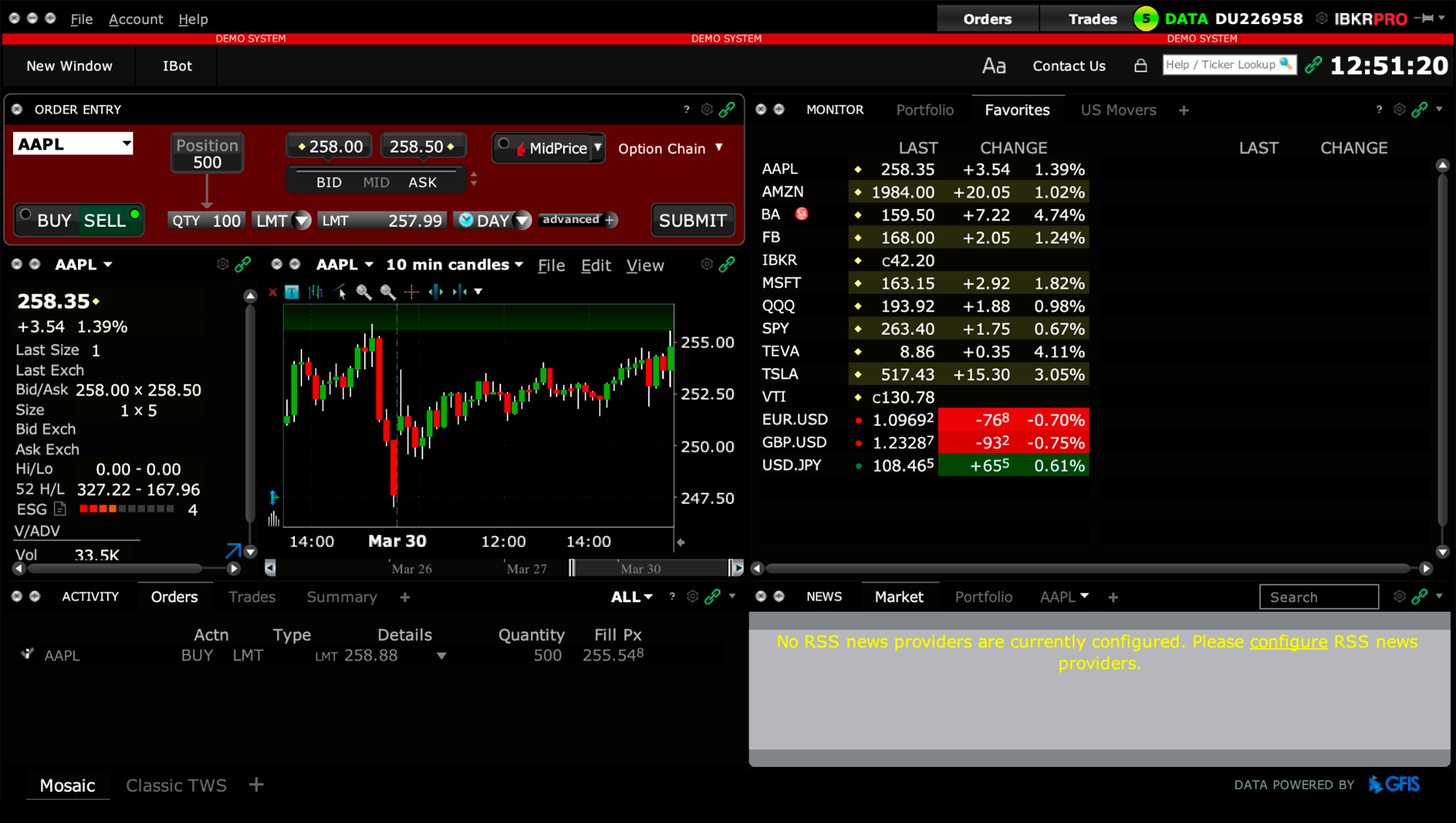Click the News panel link chain icon

click(x=1420, y=596)
